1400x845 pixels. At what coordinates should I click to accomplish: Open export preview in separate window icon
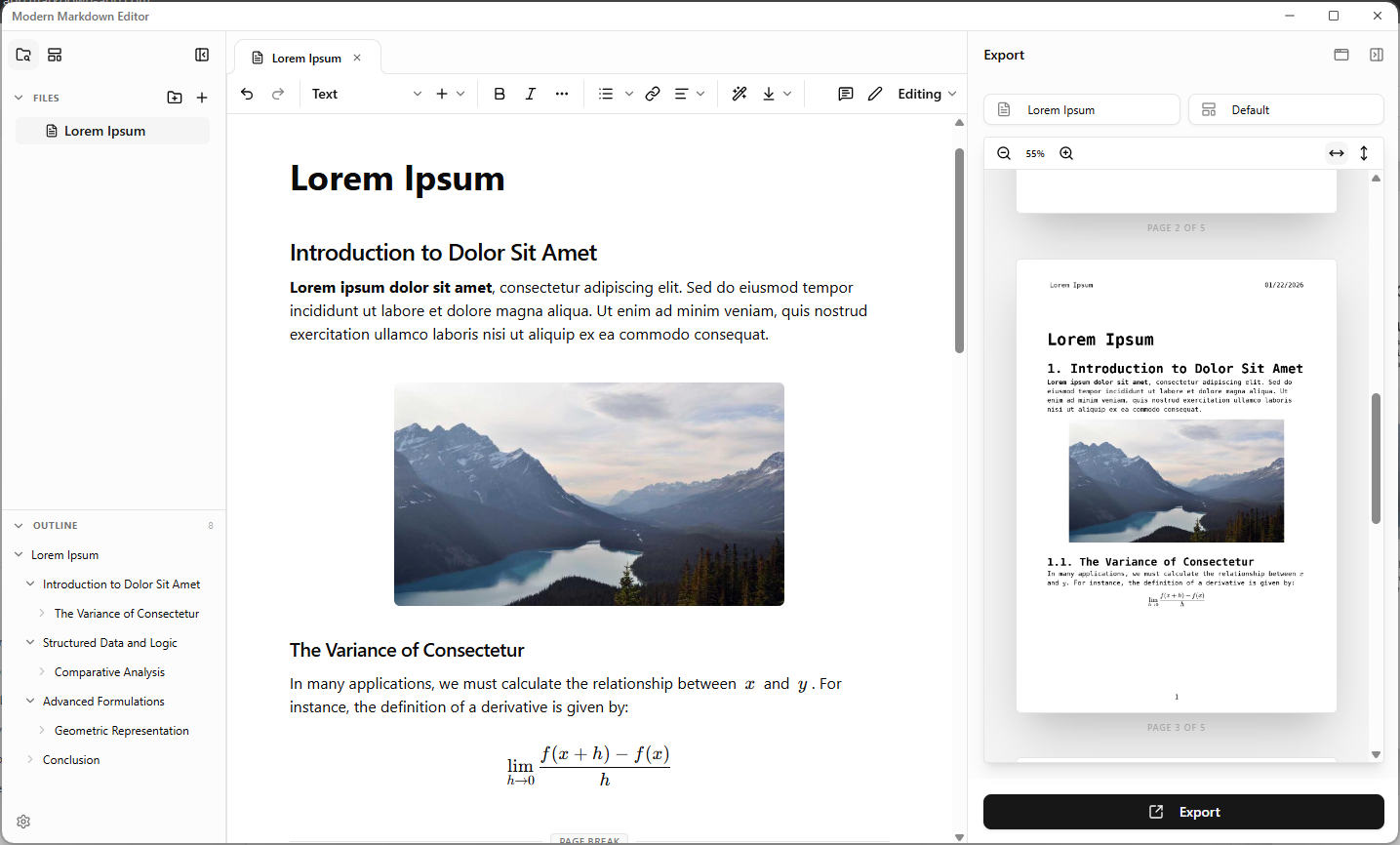click(1341, 55)
